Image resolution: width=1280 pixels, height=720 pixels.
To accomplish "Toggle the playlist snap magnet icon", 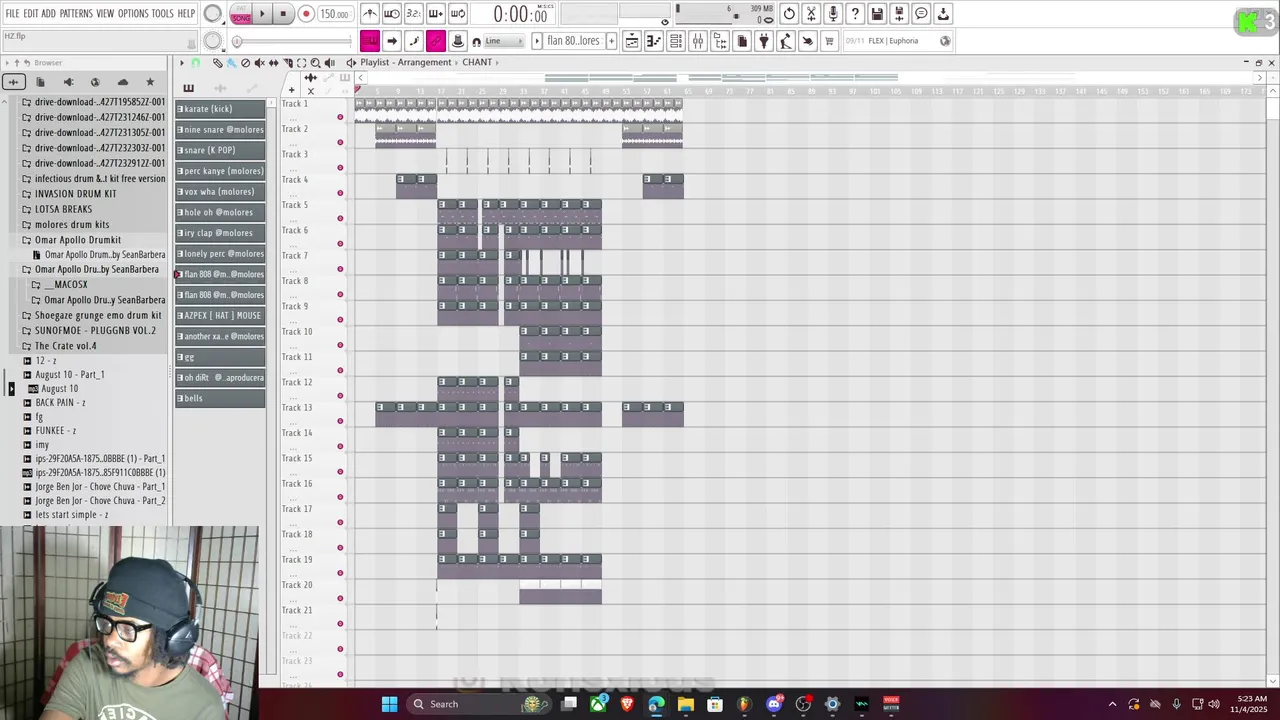I will (196, 63).
